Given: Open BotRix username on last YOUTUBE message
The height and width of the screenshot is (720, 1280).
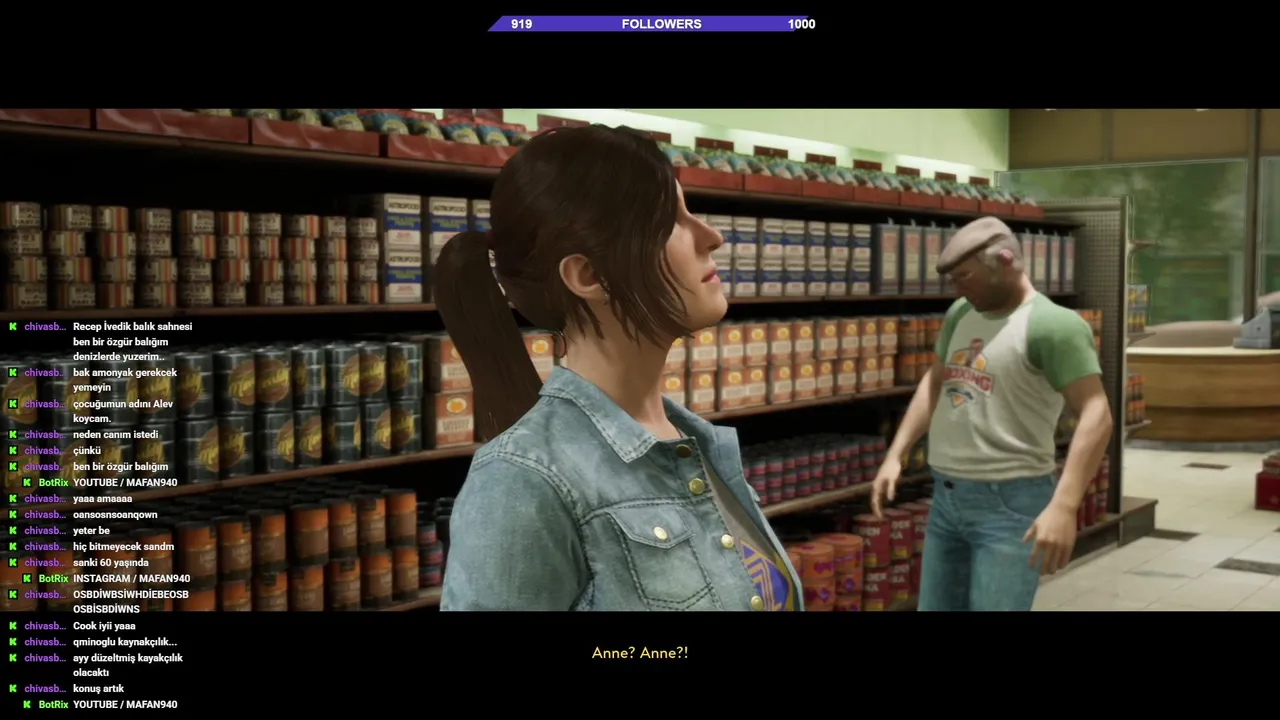Looking at the screenshot, I should [x=53, y=705].
